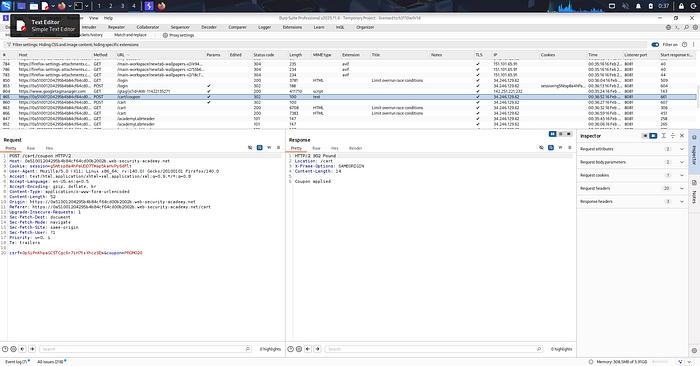The image size is (700, 366).
Task: Open request editor hamburger menu
Action: pos(278,148)
